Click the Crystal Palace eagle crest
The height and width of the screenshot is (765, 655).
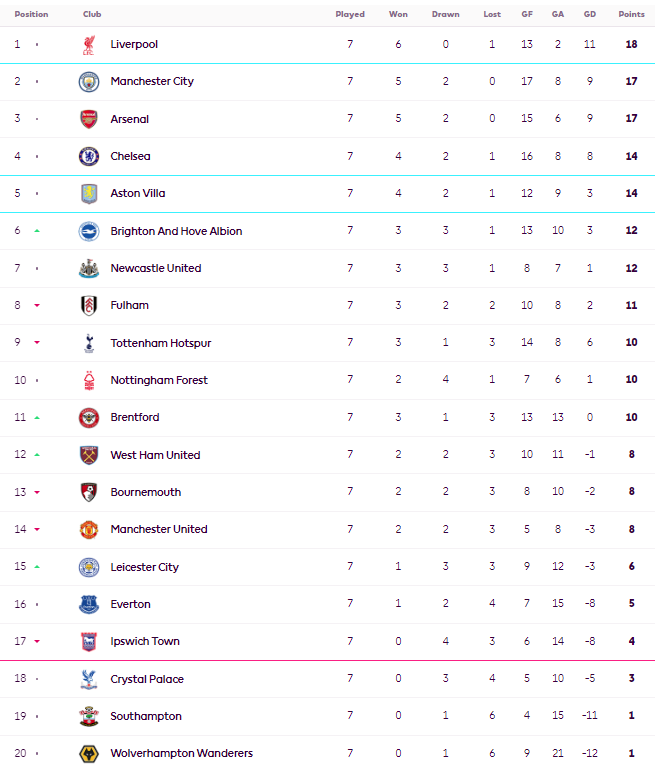point(89,679)
